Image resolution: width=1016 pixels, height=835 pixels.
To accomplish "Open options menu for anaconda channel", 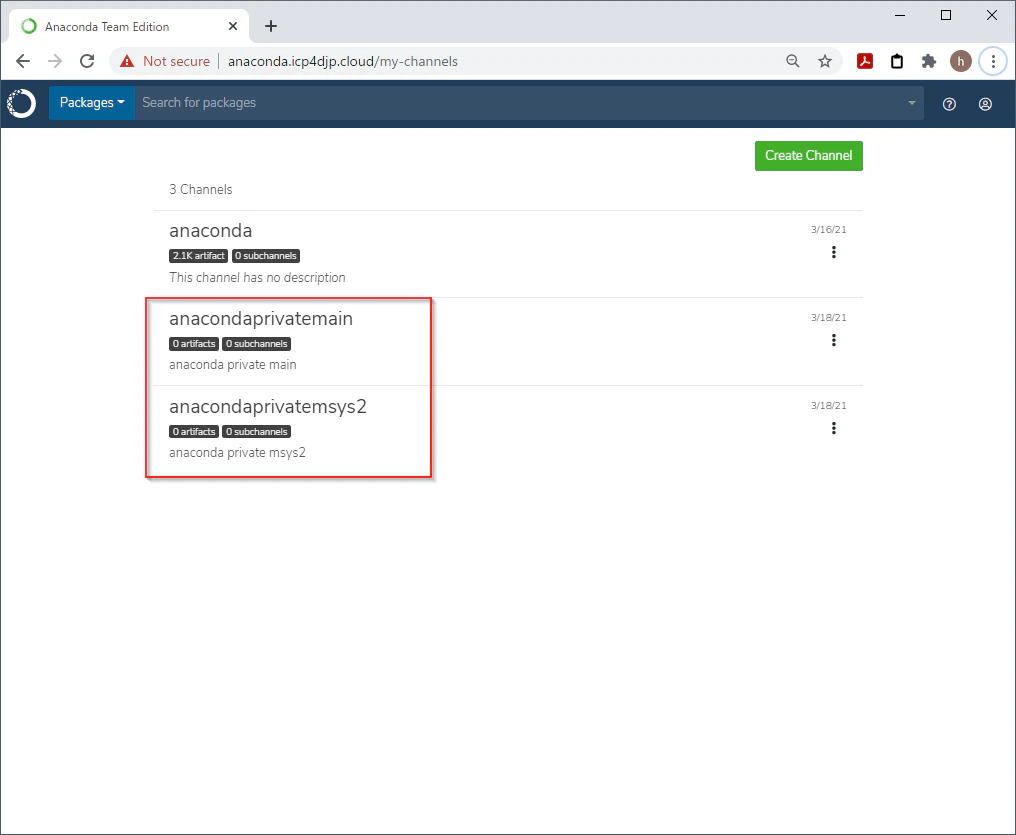I will click(x=833, y=253).
